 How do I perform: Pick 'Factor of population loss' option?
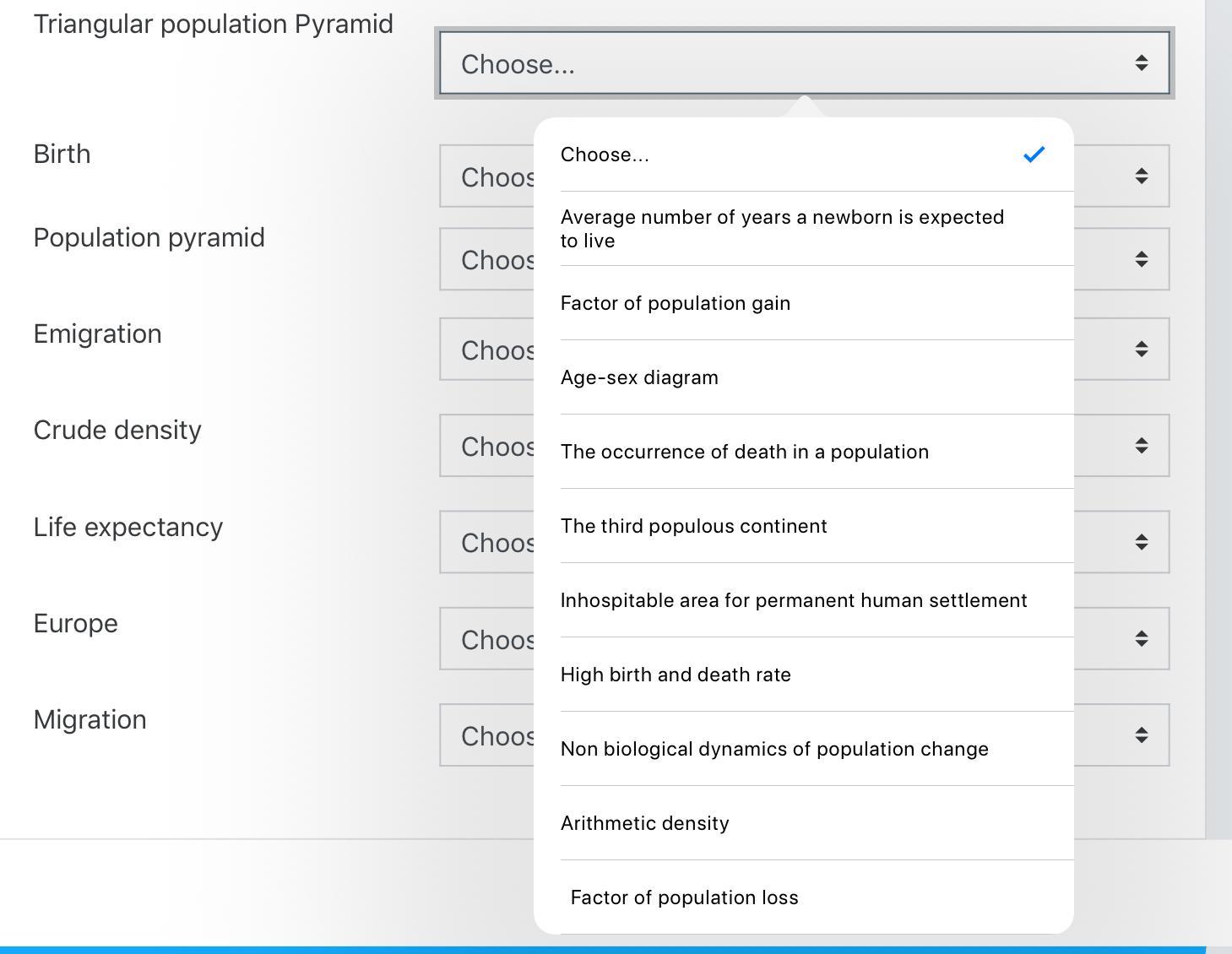[684, 898]
